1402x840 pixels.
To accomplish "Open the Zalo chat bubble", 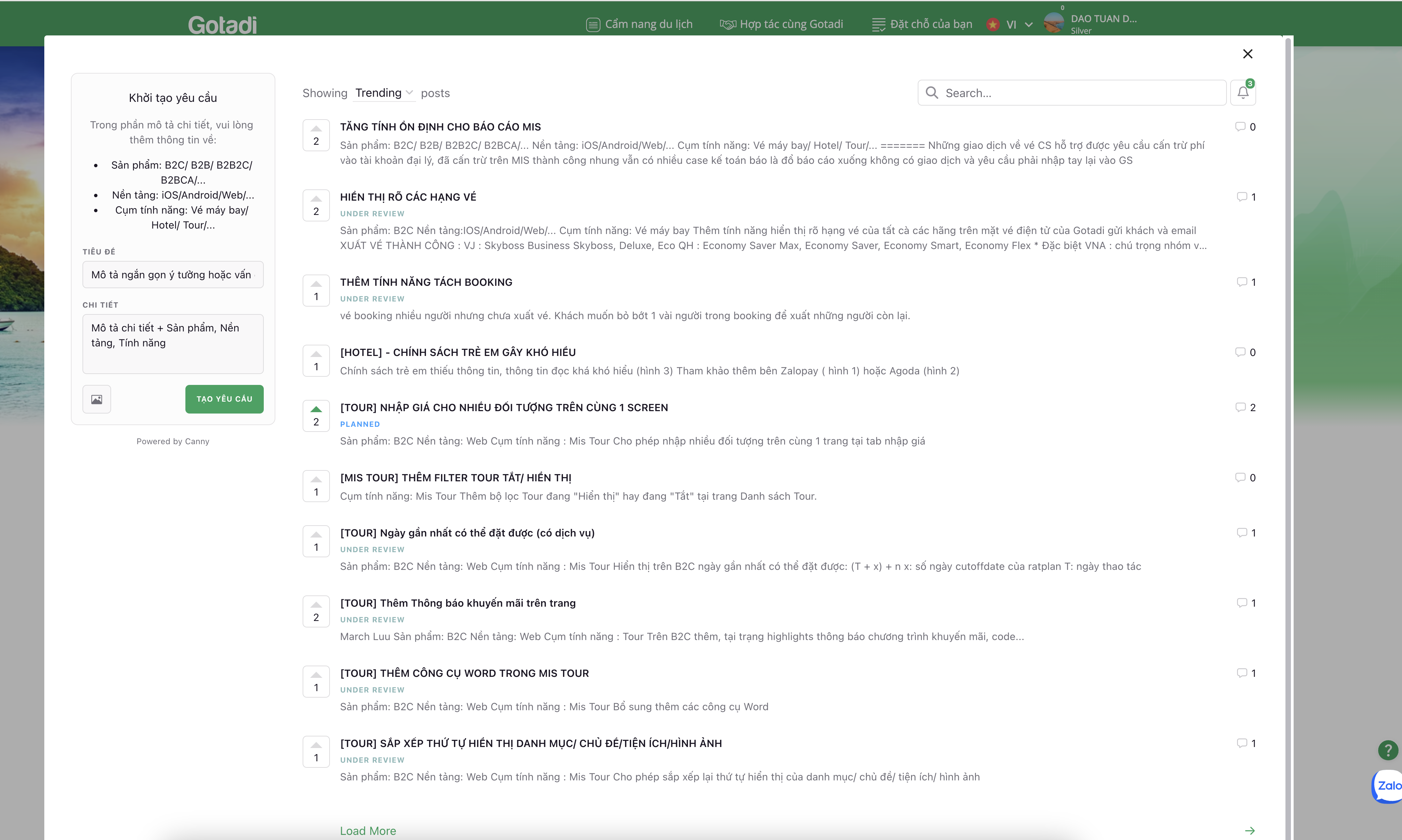I will [x=1388, y=785].
